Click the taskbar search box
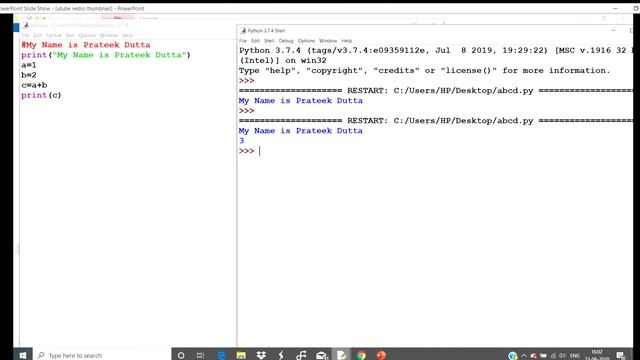640x360 pixels. tap(102, 355)
